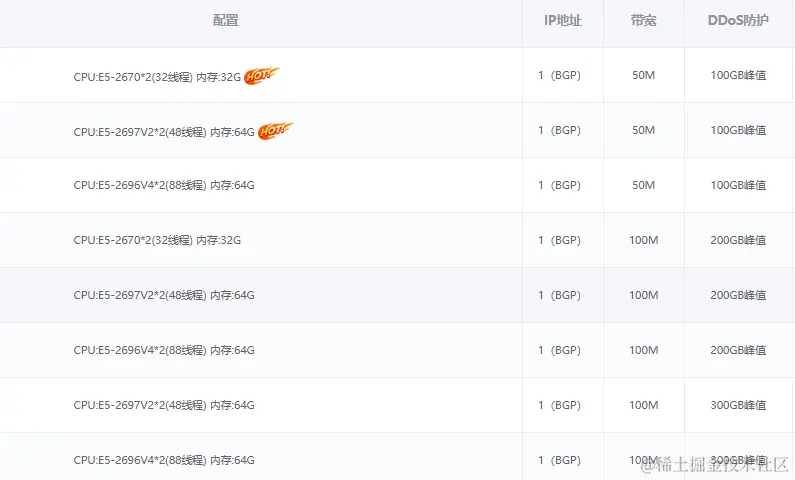Choose 300GB峰值 in the E5-2697V2*2 row

pos(738,405)
